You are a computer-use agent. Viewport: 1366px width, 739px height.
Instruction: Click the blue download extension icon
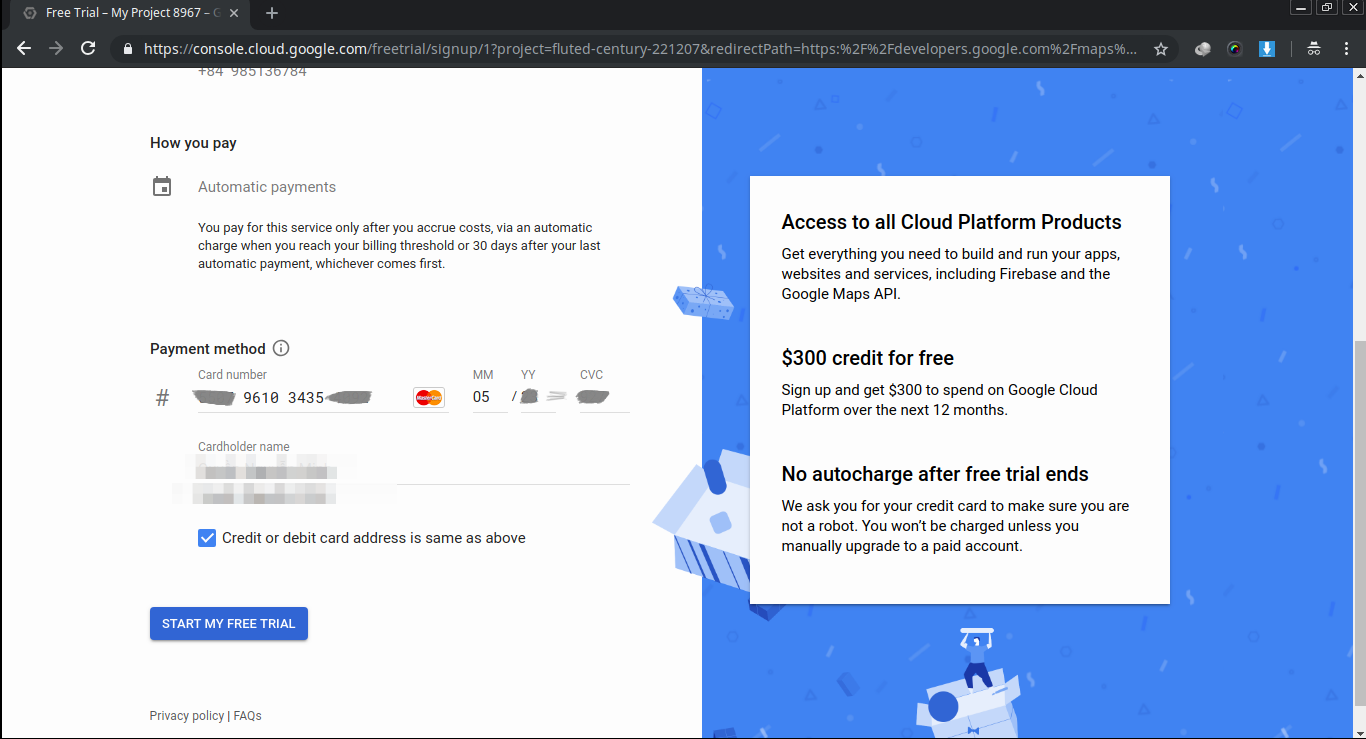point(1267,48)
